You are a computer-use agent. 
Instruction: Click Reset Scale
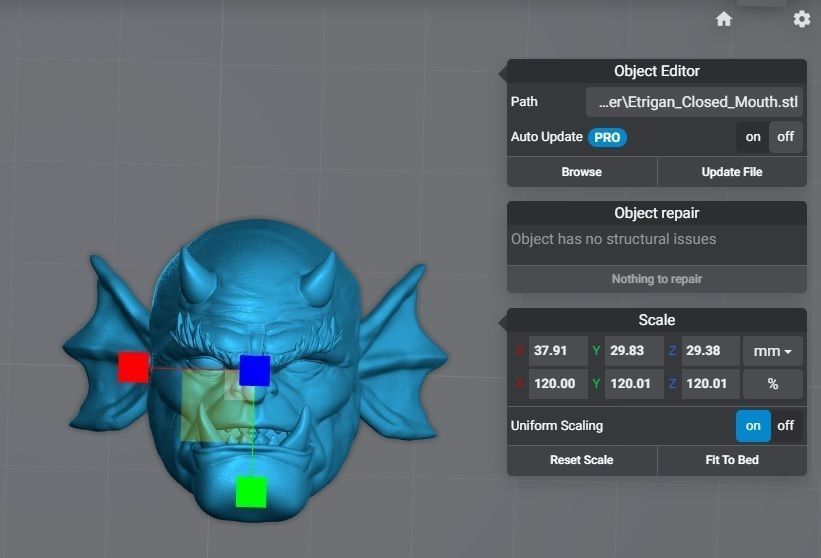pos(582,460)
